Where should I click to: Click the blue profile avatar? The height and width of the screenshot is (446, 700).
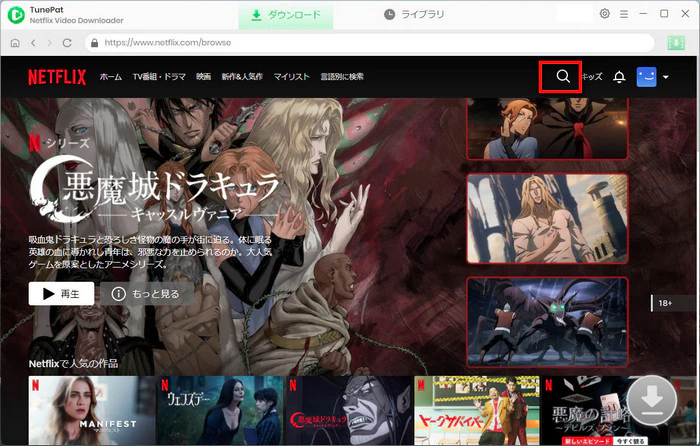tap(646, 77)
